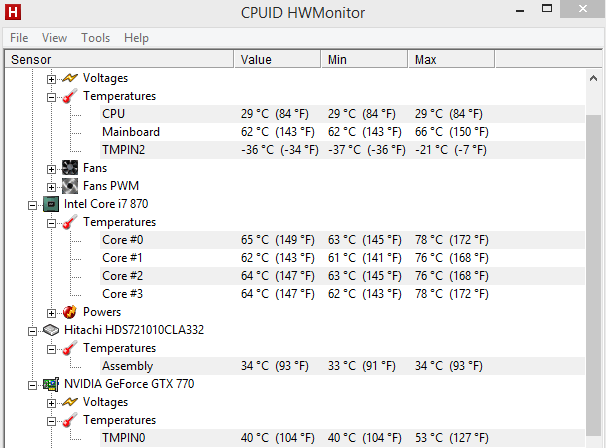Select the Hitachi HDS721010CLA332 label
This screenshot has width=606, height=448.
coord(134,330)
